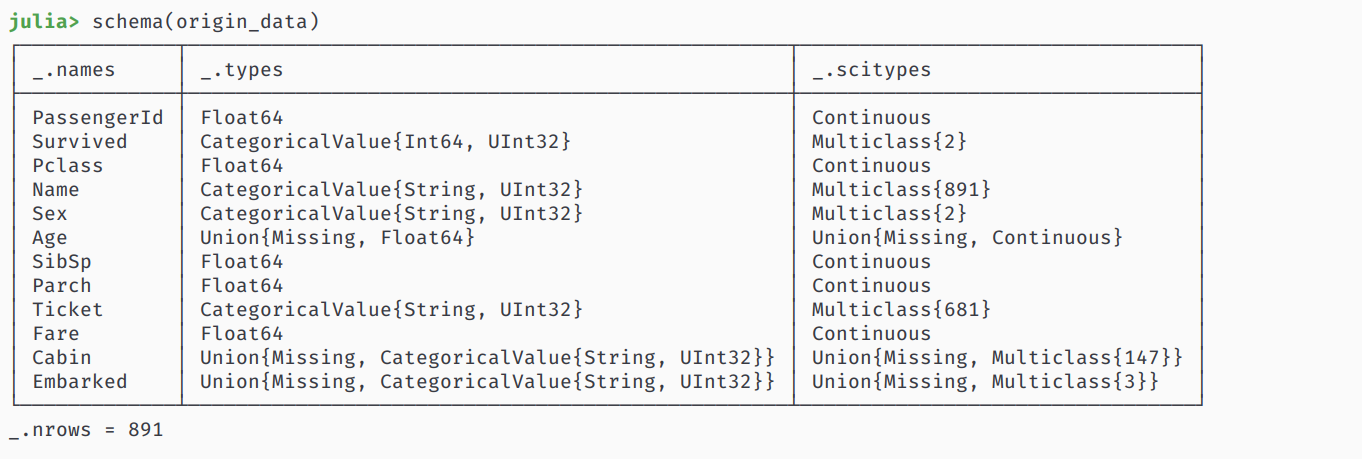Click the Fare field name
The height and width of the screenshot is (459, 1362).
(55, 334)
